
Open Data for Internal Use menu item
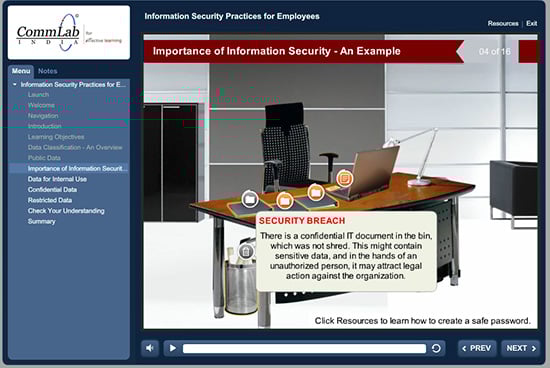(x=57, y=179)
